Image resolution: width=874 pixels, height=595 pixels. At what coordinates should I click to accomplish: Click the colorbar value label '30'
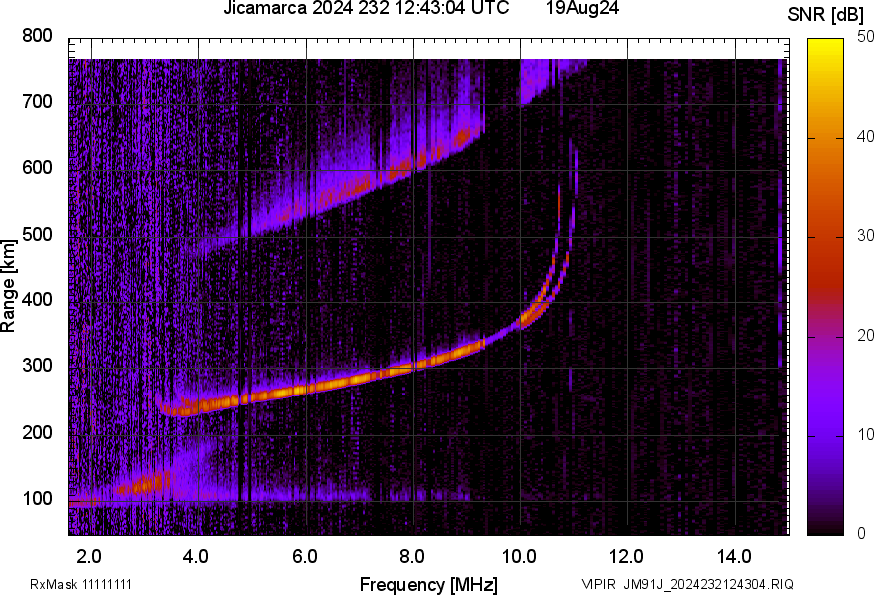[x=865, y=235]
